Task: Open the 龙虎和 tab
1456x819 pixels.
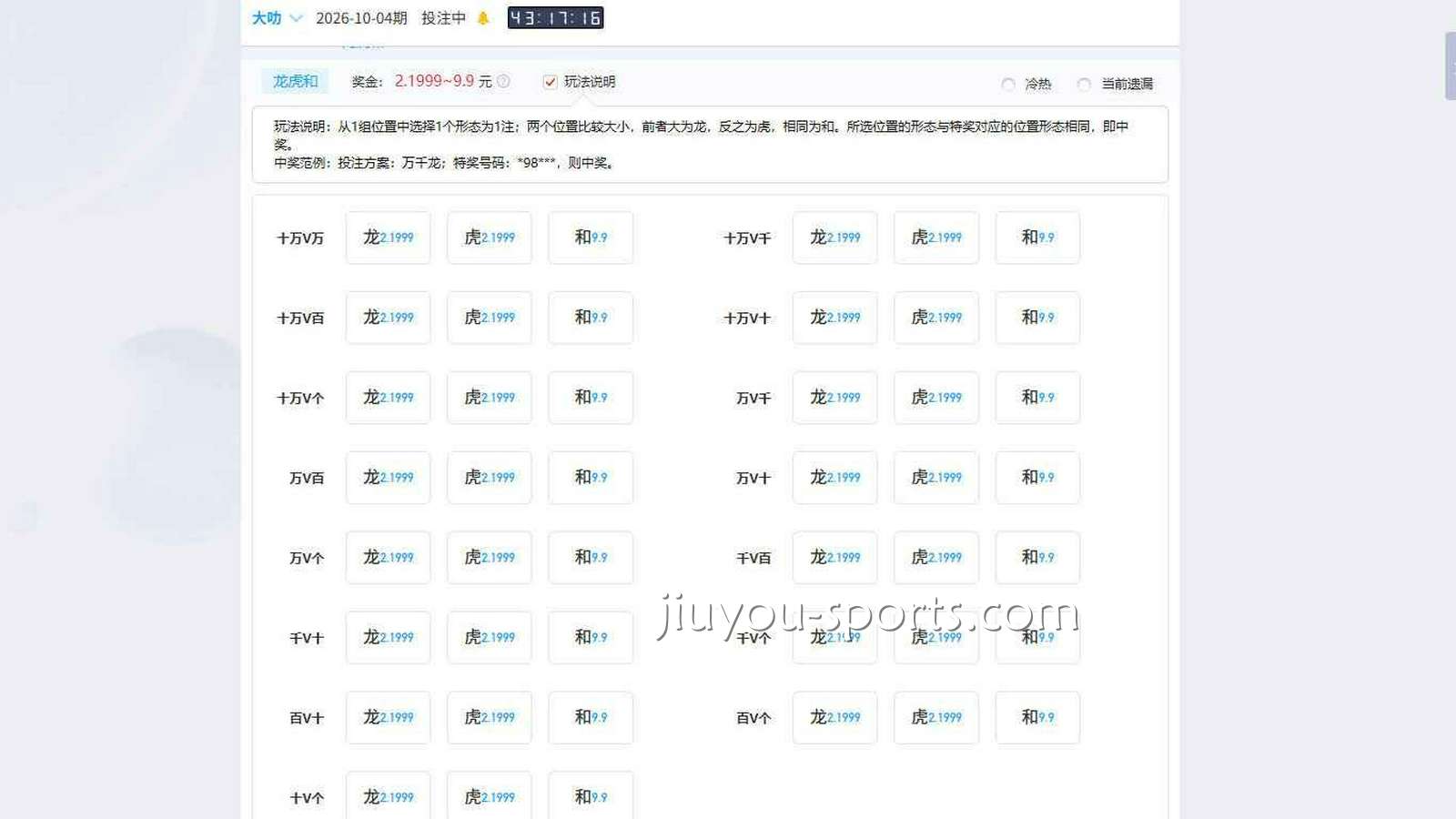Action: click(295, 82)
